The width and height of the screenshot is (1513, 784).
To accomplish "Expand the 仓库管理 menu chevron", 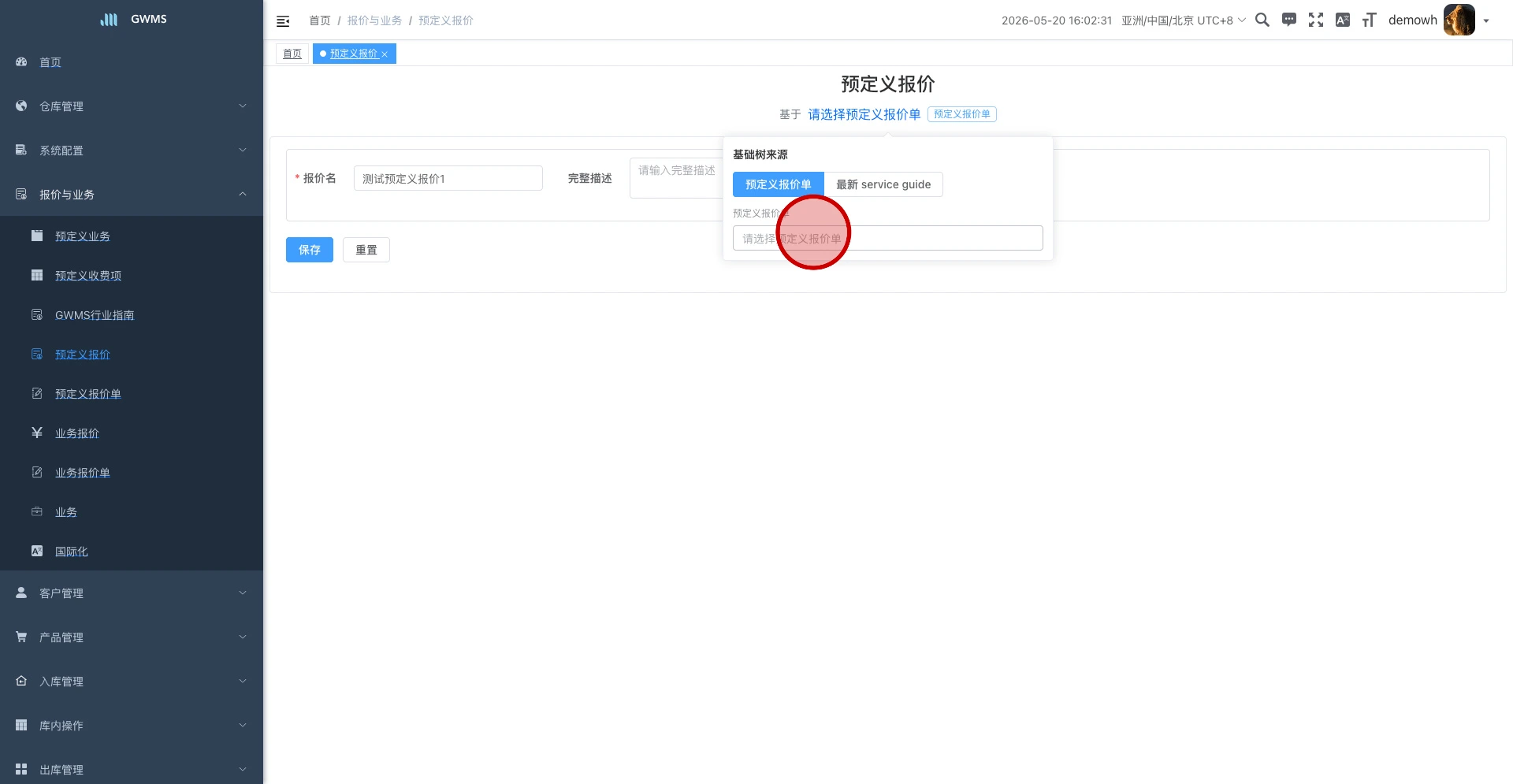I will coord(243,106).
